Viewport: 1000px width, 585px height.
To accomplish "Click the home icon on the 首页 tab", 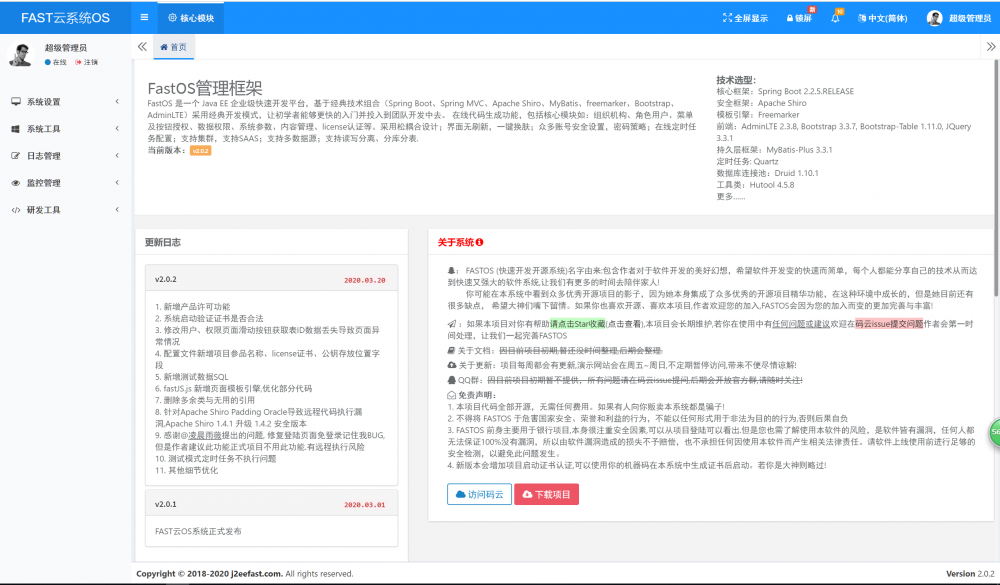I will (x=164, y=46).
